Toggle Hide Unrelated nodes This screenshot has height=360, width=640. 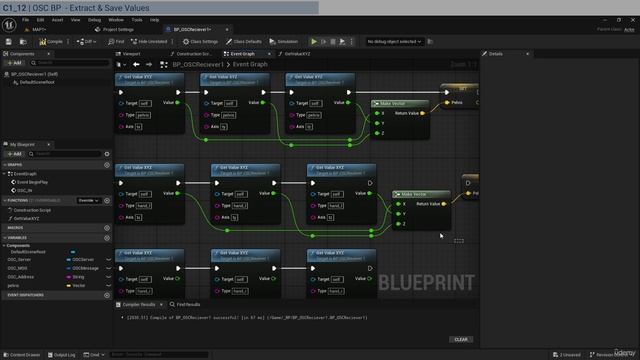pyautogui.click(x=149, y=42)
